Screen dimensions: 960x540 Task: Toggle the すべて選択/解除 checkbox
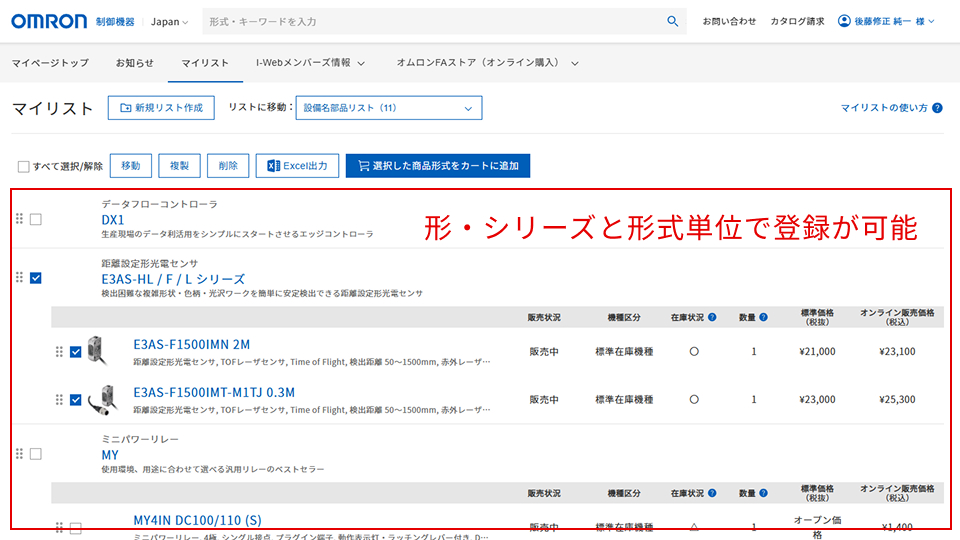pyautogui.click(x=24, y=166)
